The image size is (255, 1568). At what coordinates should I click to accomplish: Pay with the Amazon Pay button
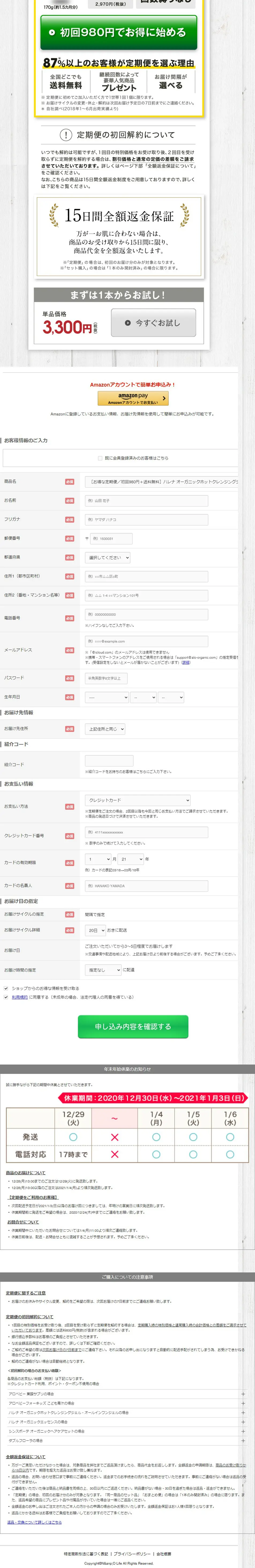coord(132,398)
